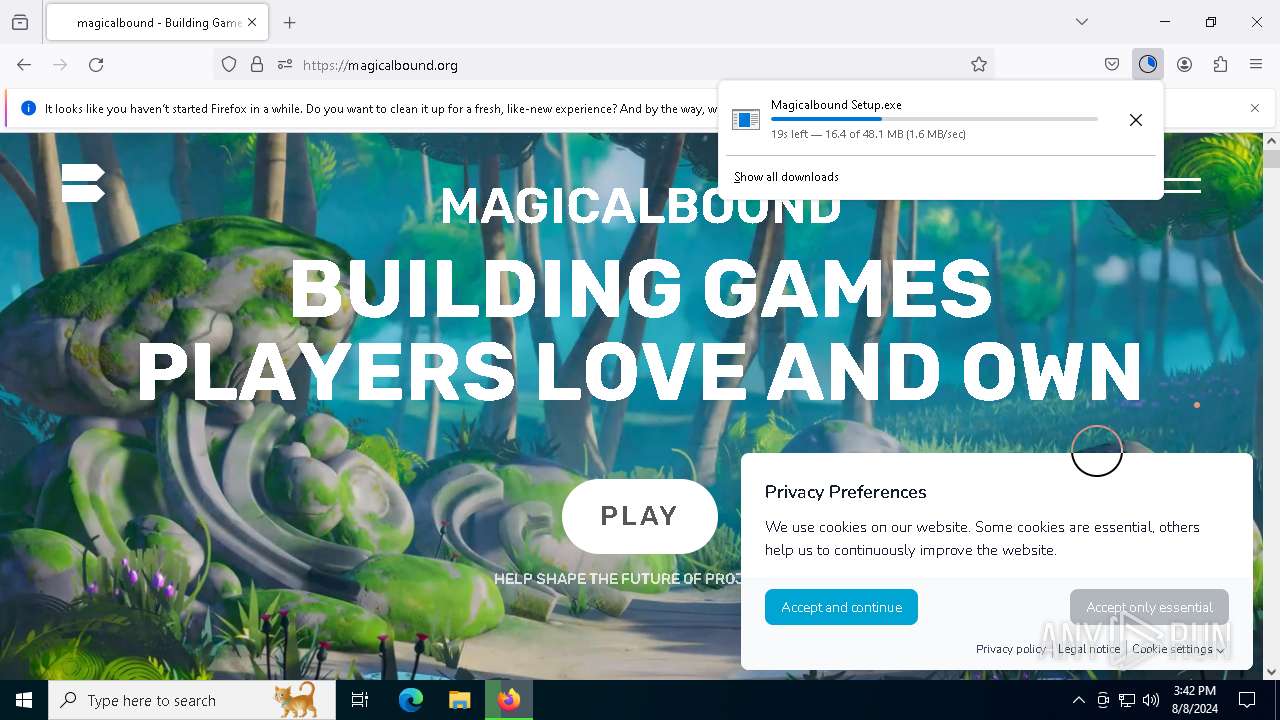
Task: Click the Firefox taskbar icon
Action: point(509,700)
